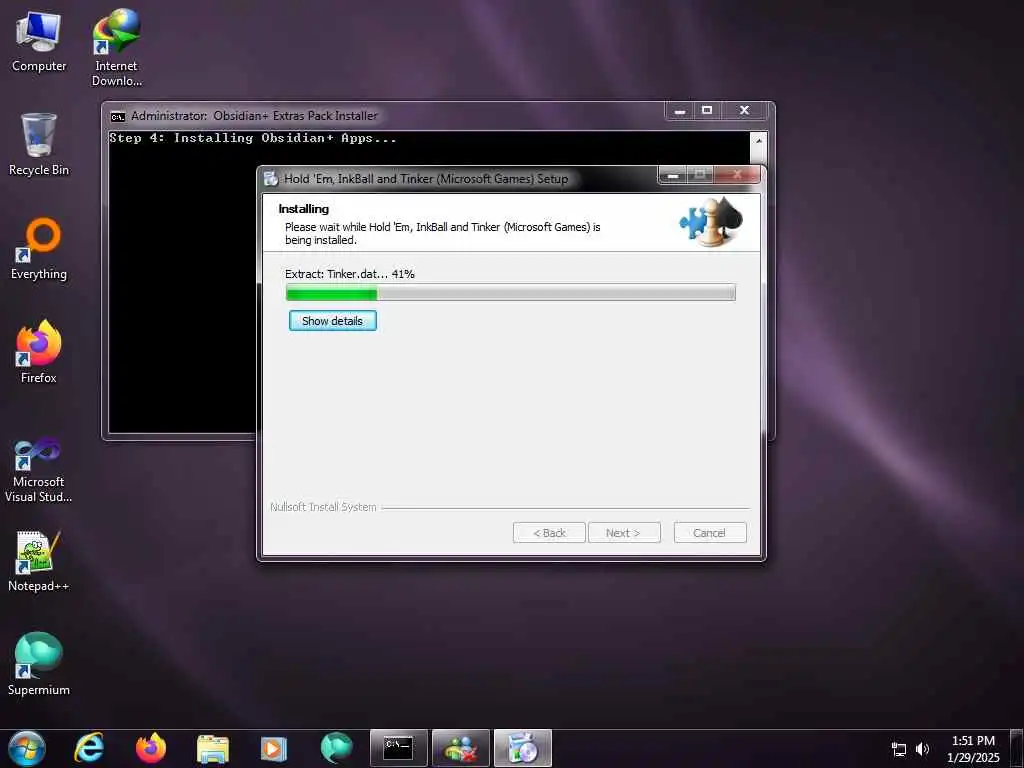Close the Obsidian+ Extras Pack console
The width and height of the screenshot is (1024, 768).
tap(744, 111)
